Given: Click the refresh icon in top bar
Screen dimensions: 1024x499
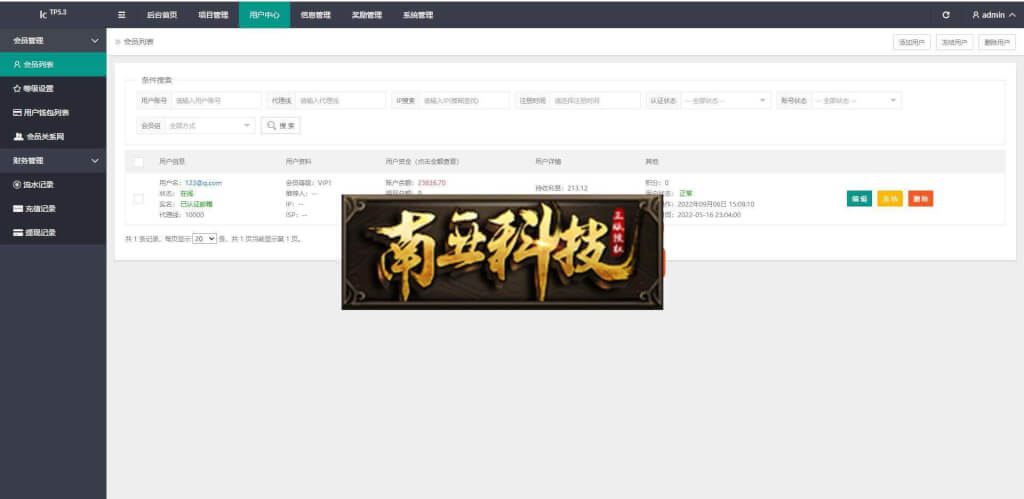Looking at the screenshot, I should [x=946, y=15].
